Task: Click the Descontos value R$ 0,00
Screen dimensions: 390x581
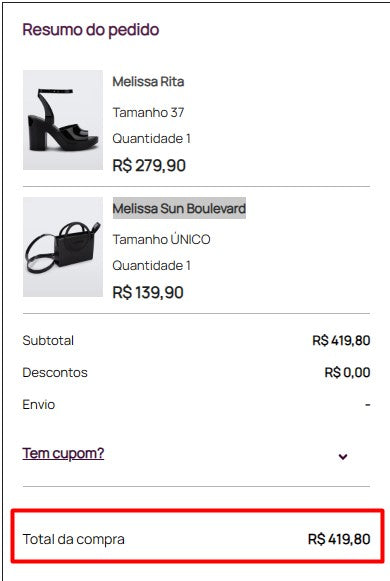Action: [347, 372]
